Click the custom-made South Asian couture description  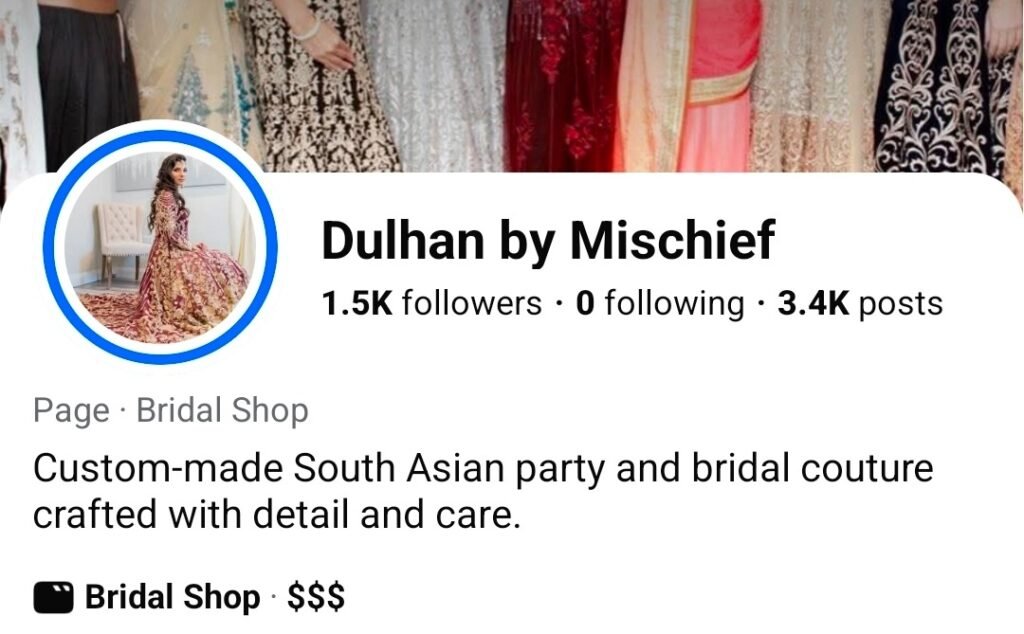(483, 491)
